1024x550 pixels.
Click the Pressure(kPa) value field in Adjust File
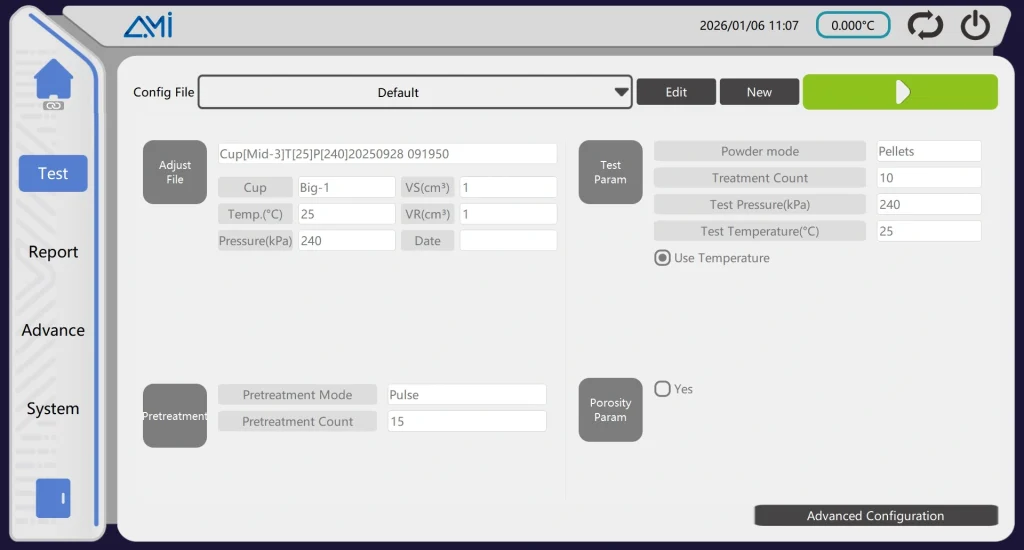pos(347,240)
